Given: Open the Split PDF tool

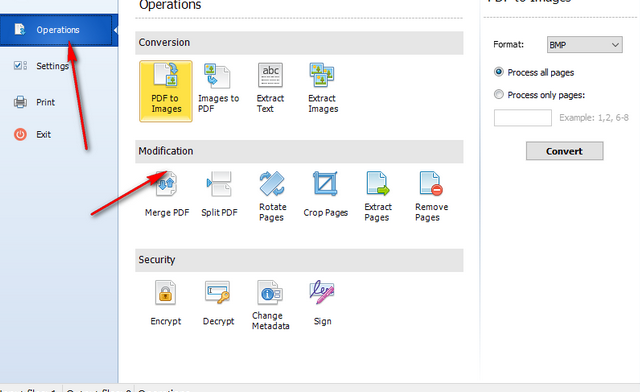Looking at the screenshot, I should pyautogui.click(x=219, y=194).
